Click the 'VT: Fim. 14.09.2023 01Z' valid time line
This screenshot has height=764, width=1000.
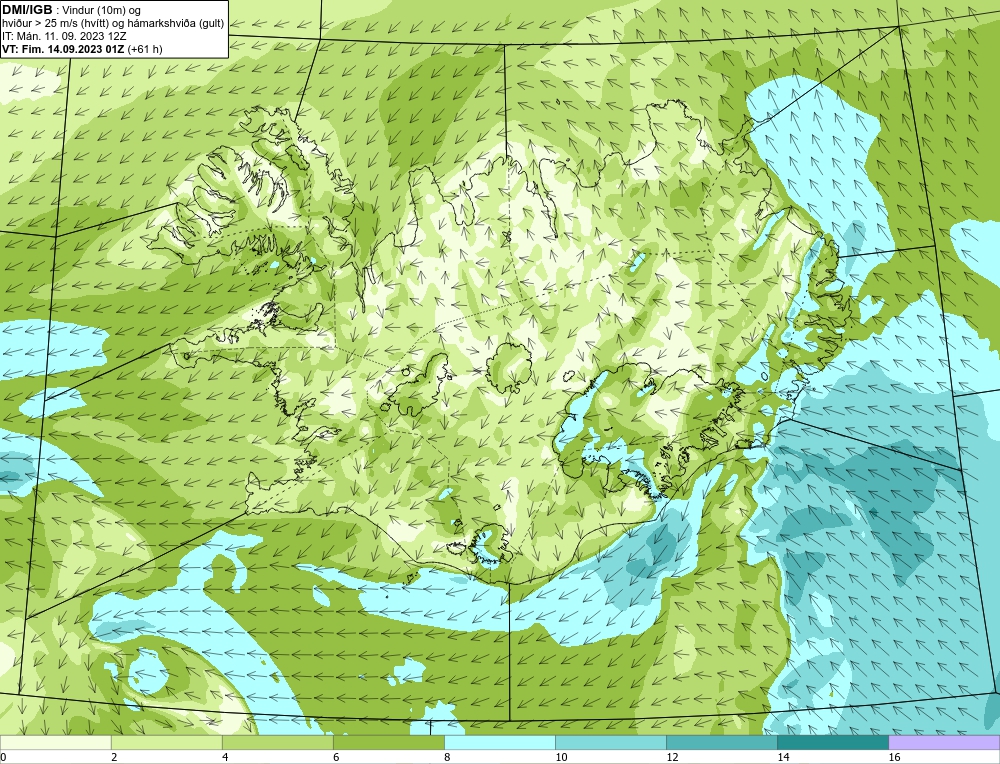tap(82, 49)
